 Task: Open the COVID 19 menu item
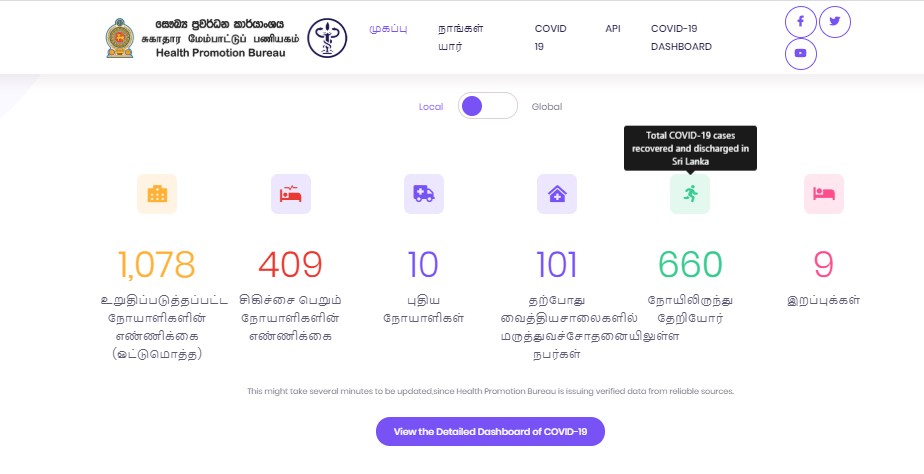(x=550, y=37)
